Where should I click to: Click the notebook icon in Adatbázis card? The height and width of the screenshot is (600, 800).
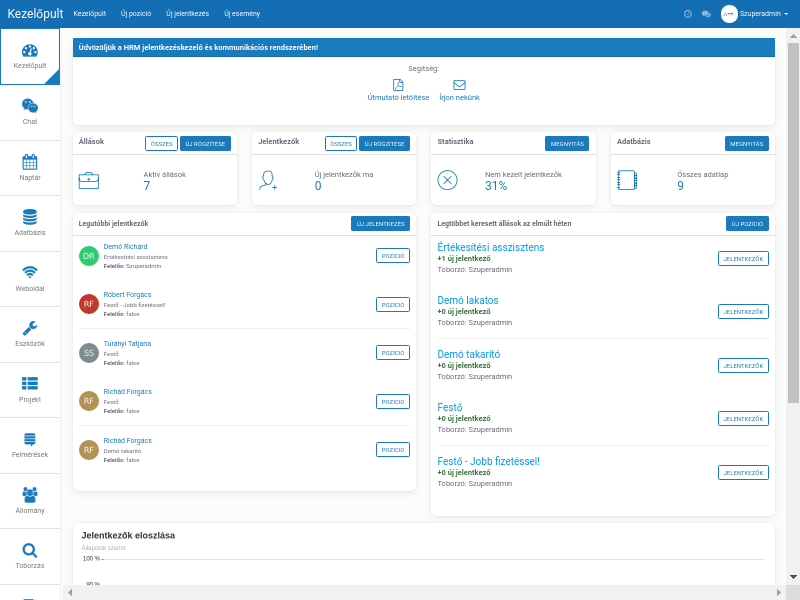627,180
